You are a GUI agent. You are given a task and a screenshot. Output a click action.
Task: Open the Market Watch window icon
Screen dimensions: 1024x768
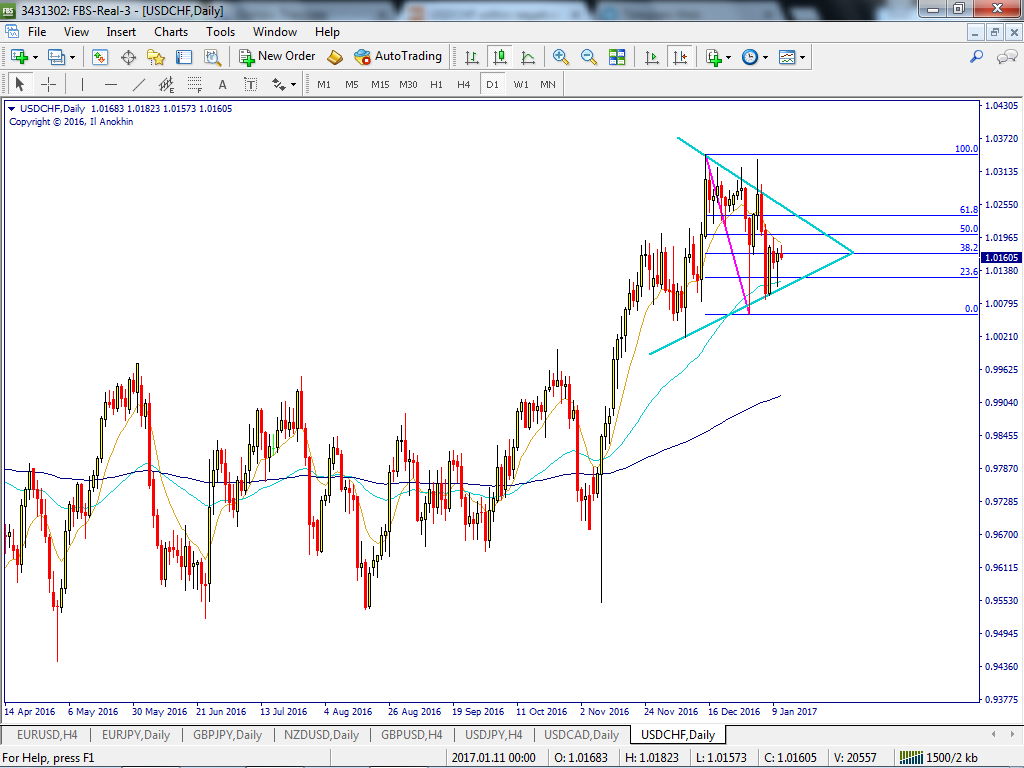99,57
